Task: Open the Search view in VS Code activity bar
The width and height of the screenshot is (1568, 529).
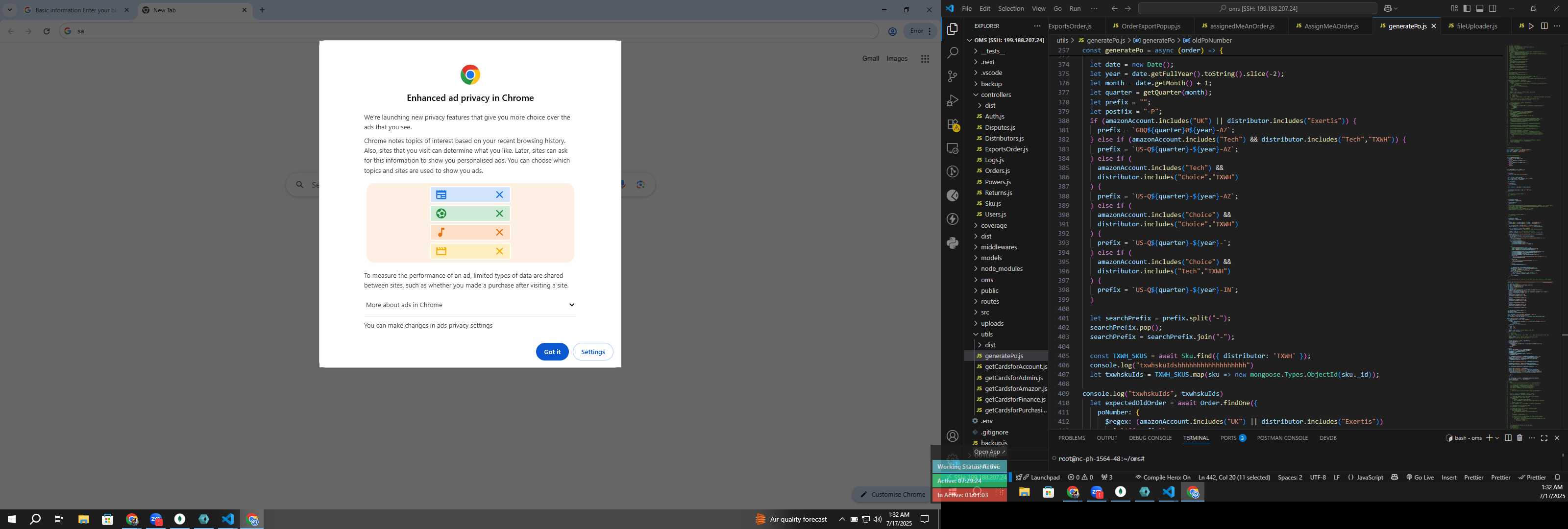Action: (953, 53)
